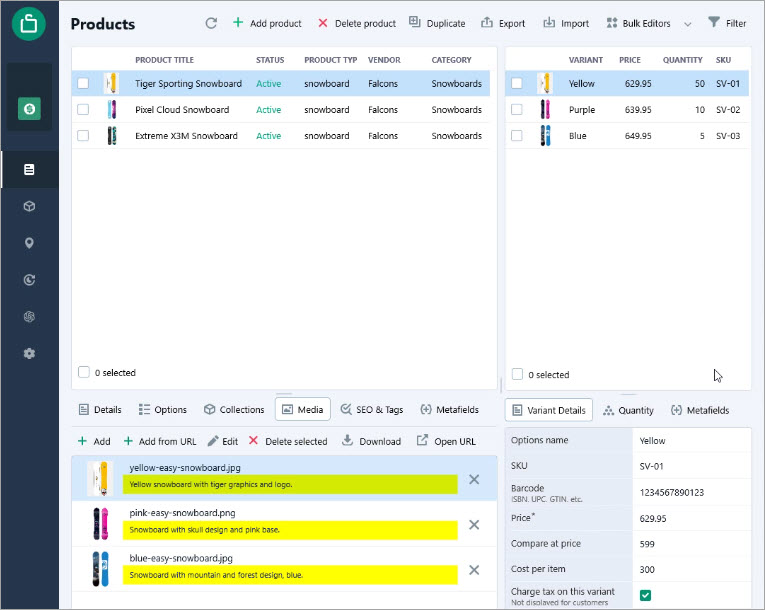Image resolution: width=765 pixels, height=610 pixels.
Task: Check the Yellow variant checkbox
Action: pos(517,83)
